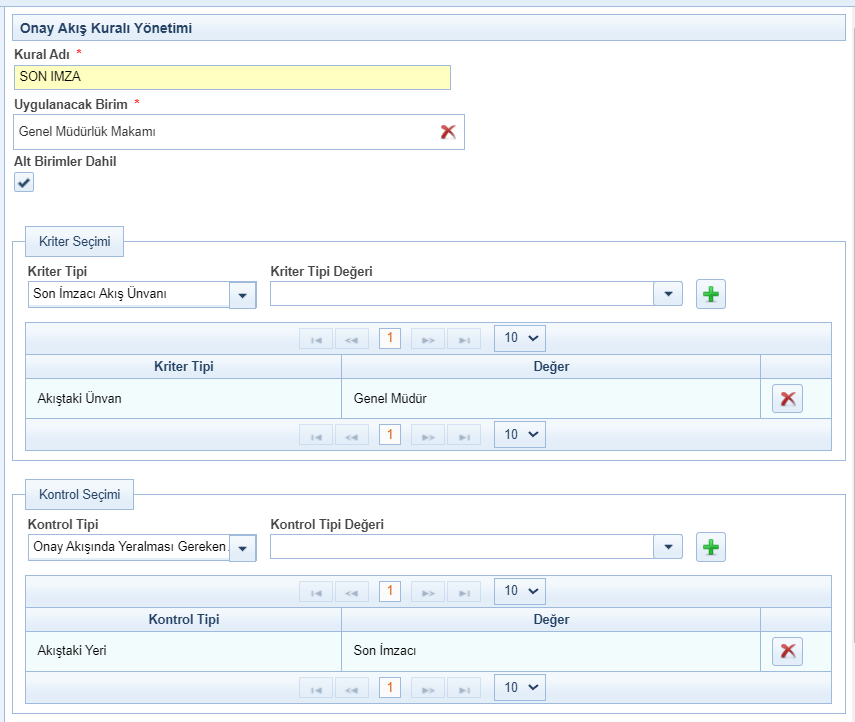
Task: Change rows per page in criteria table top paginator
Action: click(520, 338)
